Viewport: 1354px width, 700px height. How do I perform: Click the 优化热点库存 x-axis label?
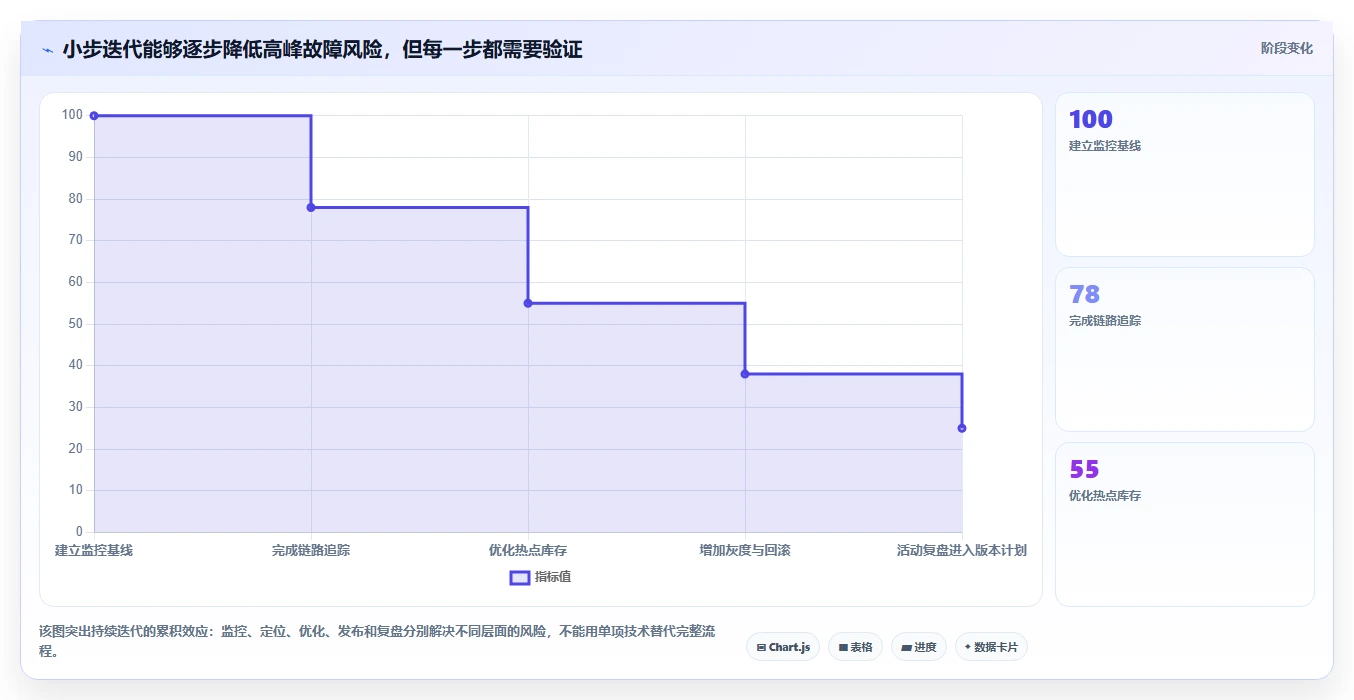pos(528,550)
